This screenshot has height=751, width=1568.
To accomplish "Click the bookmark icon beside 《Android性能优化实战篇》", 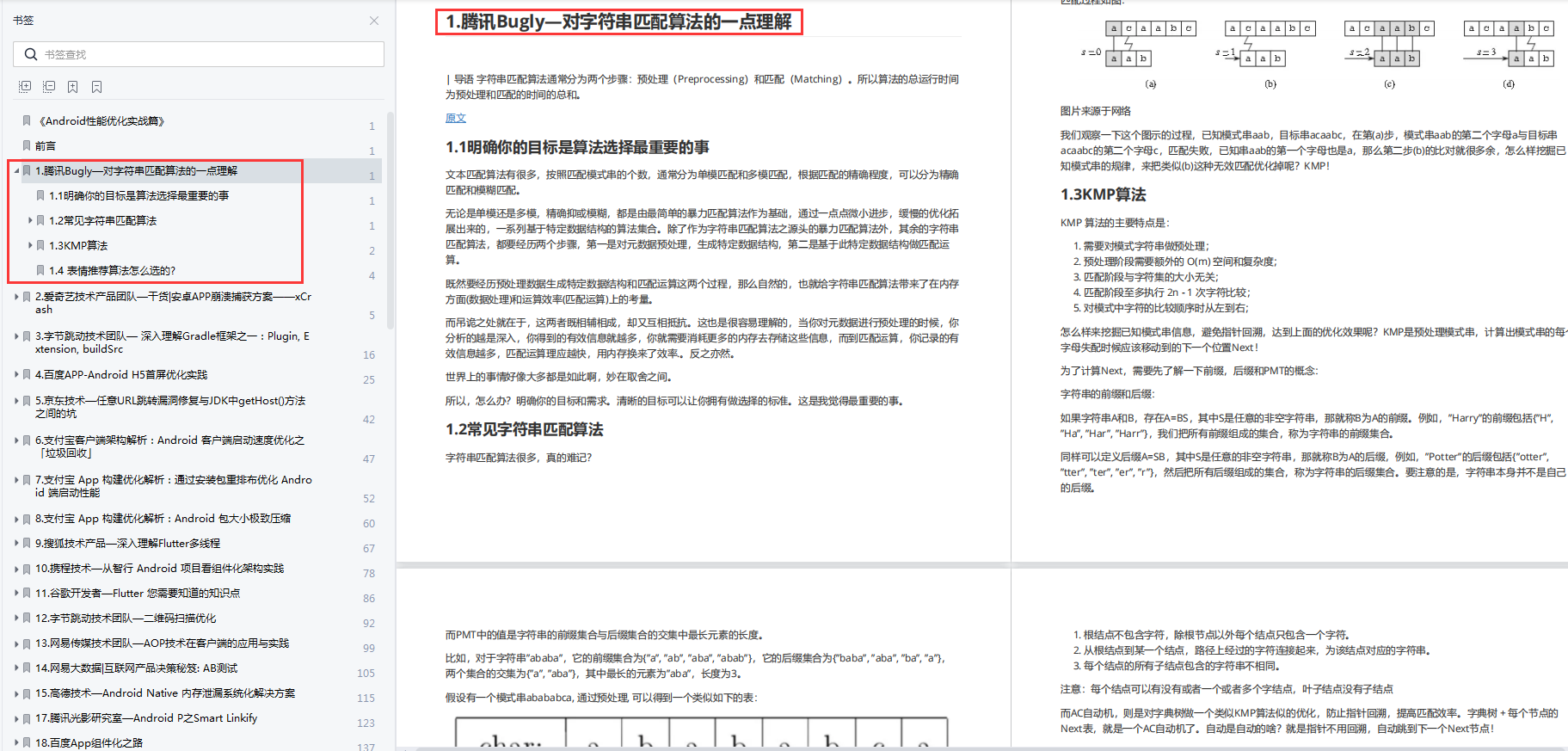I will pyautogui.click(x=27, y=121).
